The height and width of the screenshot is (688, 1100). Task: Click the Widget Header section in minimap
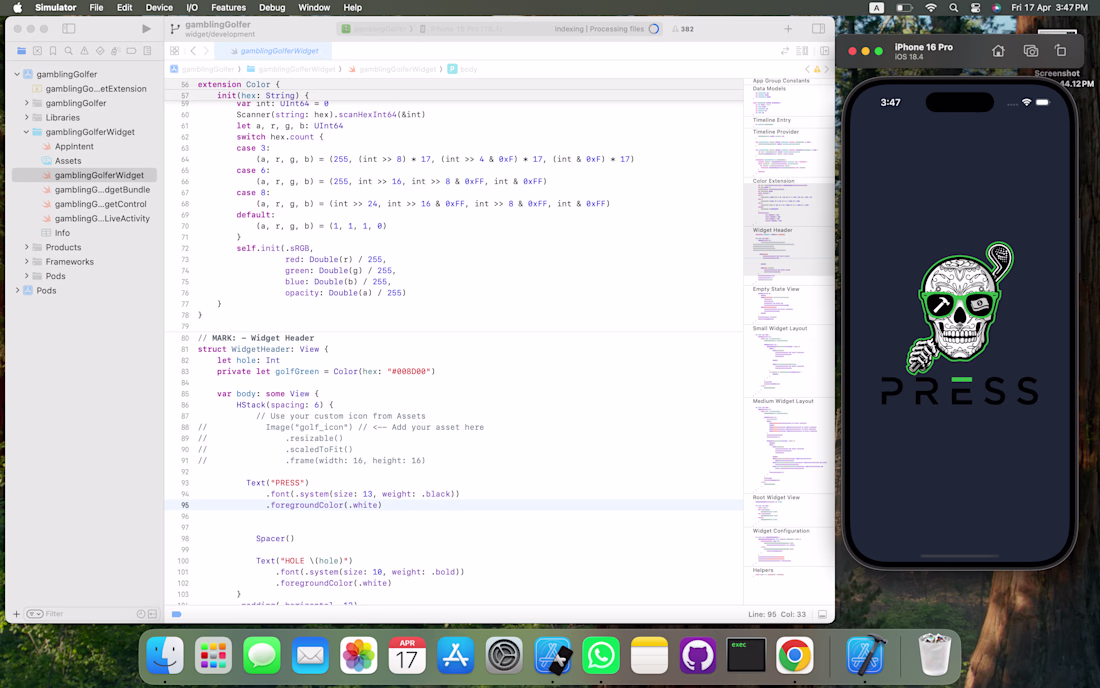[772, 230]
